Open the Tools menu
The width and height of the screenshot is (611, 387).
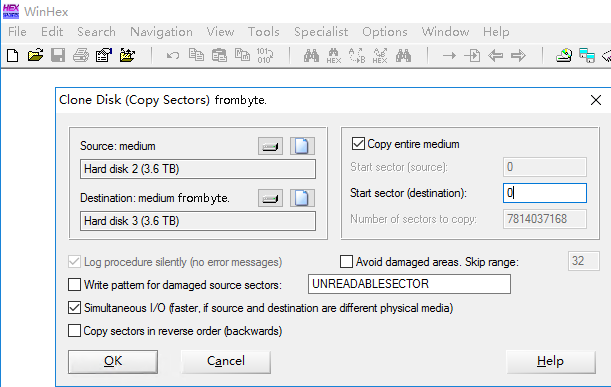pyautogui.click(x=264, y=32)
